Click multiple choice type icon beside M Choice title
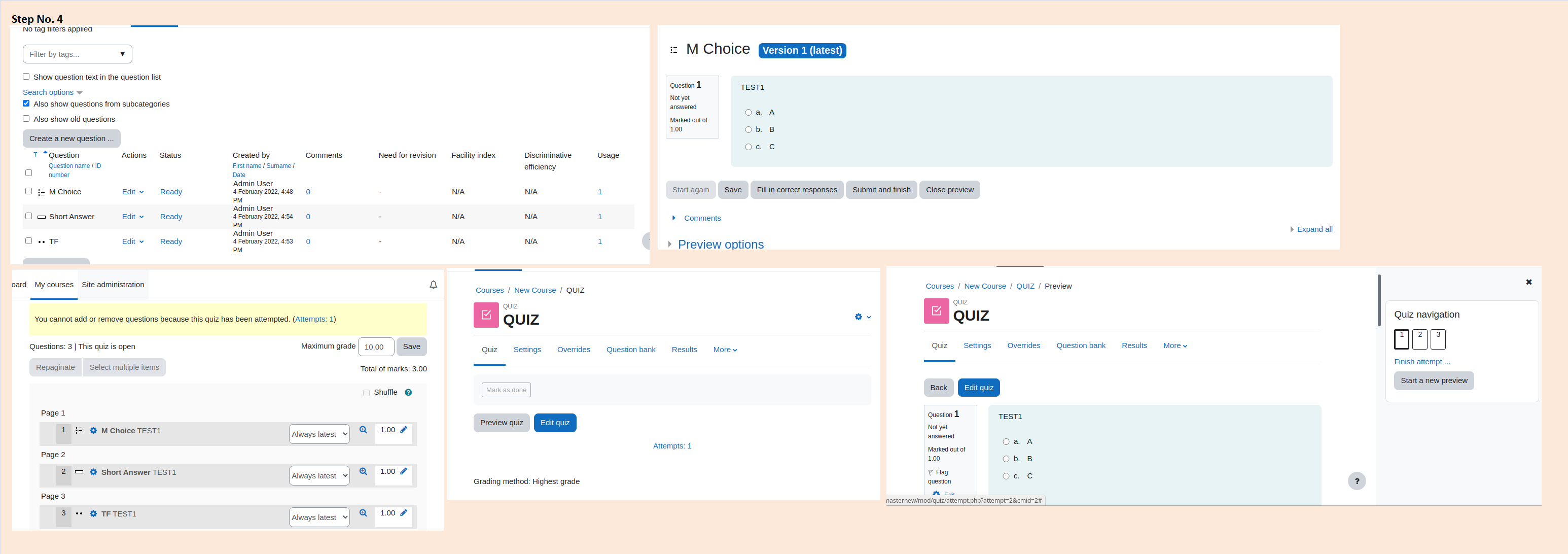Screen dimensions: 1568x554 pos(673,50)
